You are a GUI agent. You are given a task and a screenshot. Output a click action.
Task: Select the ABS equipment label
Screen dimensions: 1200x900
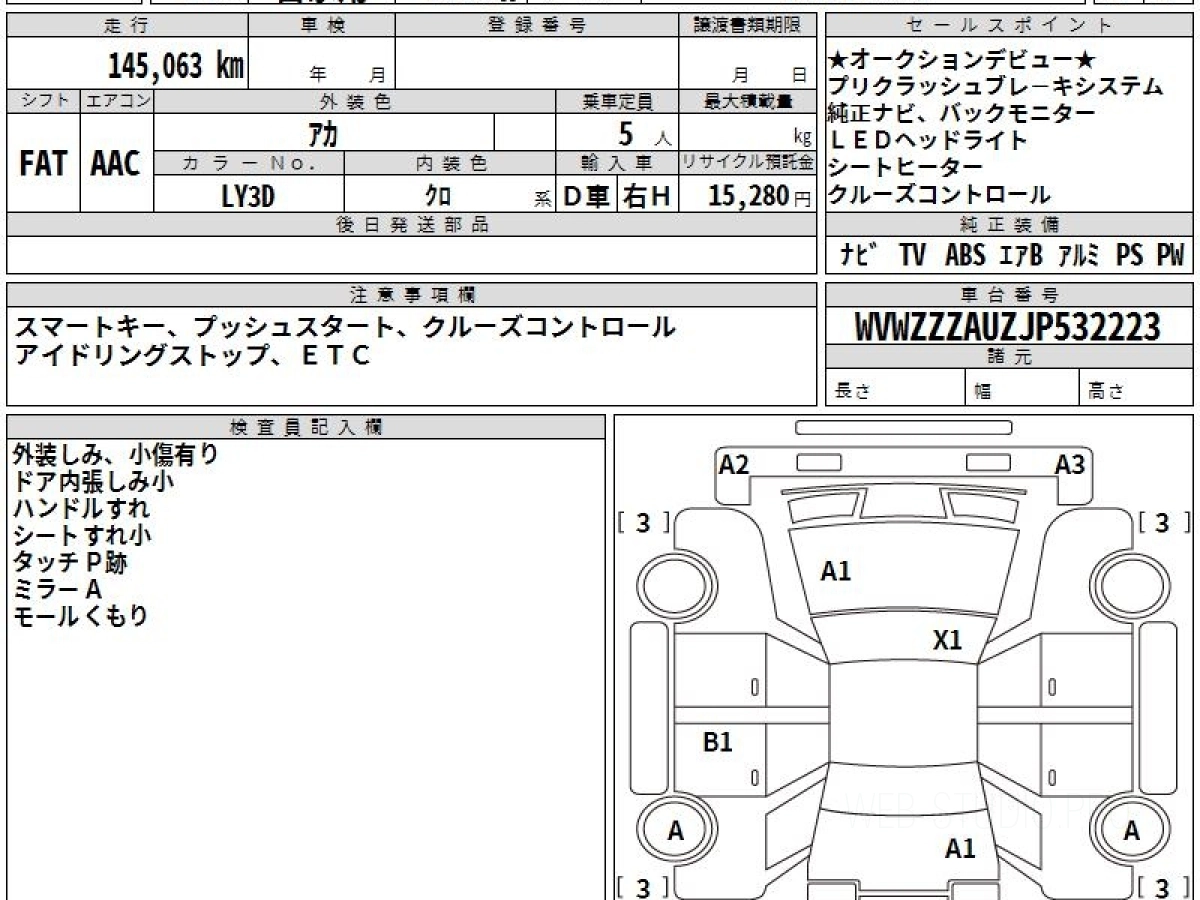pos(965,255)
